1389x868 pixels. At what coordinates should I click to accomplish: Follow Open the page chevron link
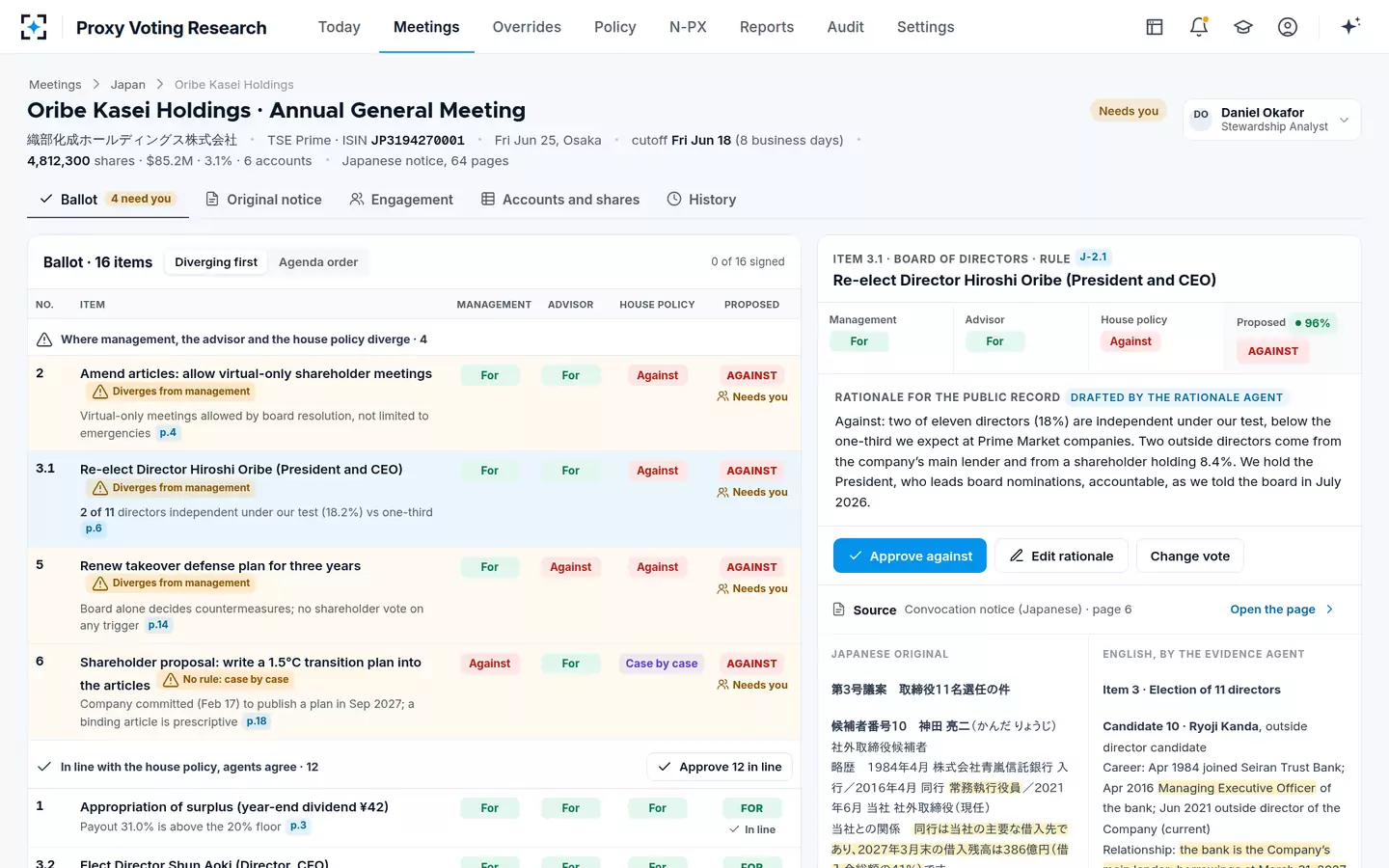1282,610
